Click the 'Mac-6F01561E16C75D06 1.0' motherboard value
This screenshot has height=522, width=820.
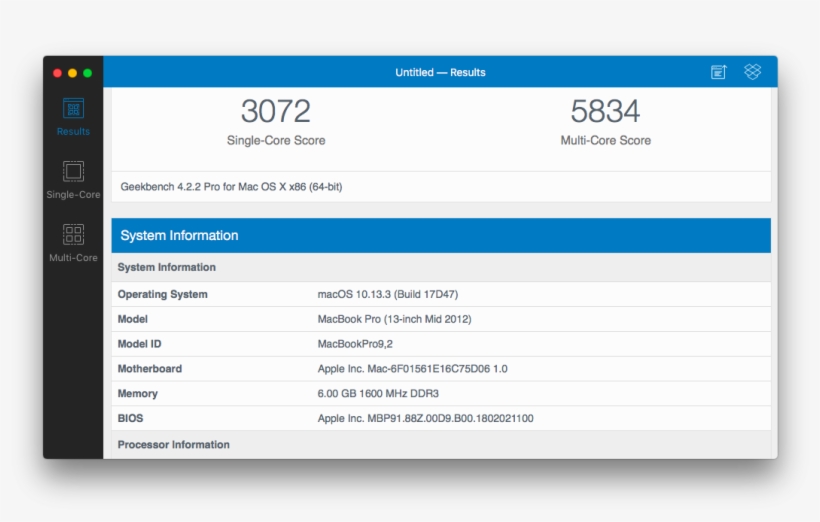[x=437, y=369]
